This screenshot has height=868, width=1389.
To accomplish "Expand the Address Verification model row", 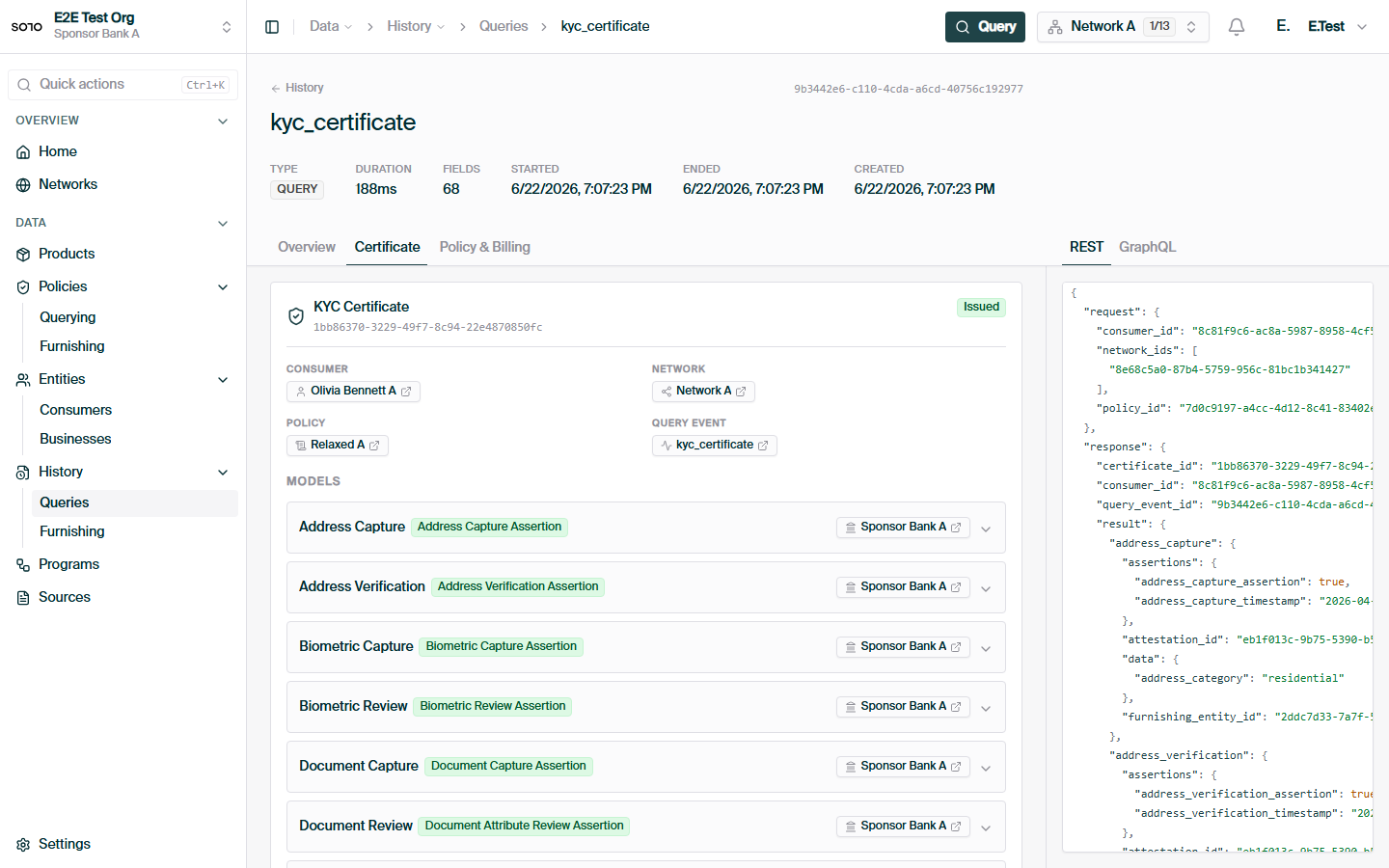I will coord(986,588).
